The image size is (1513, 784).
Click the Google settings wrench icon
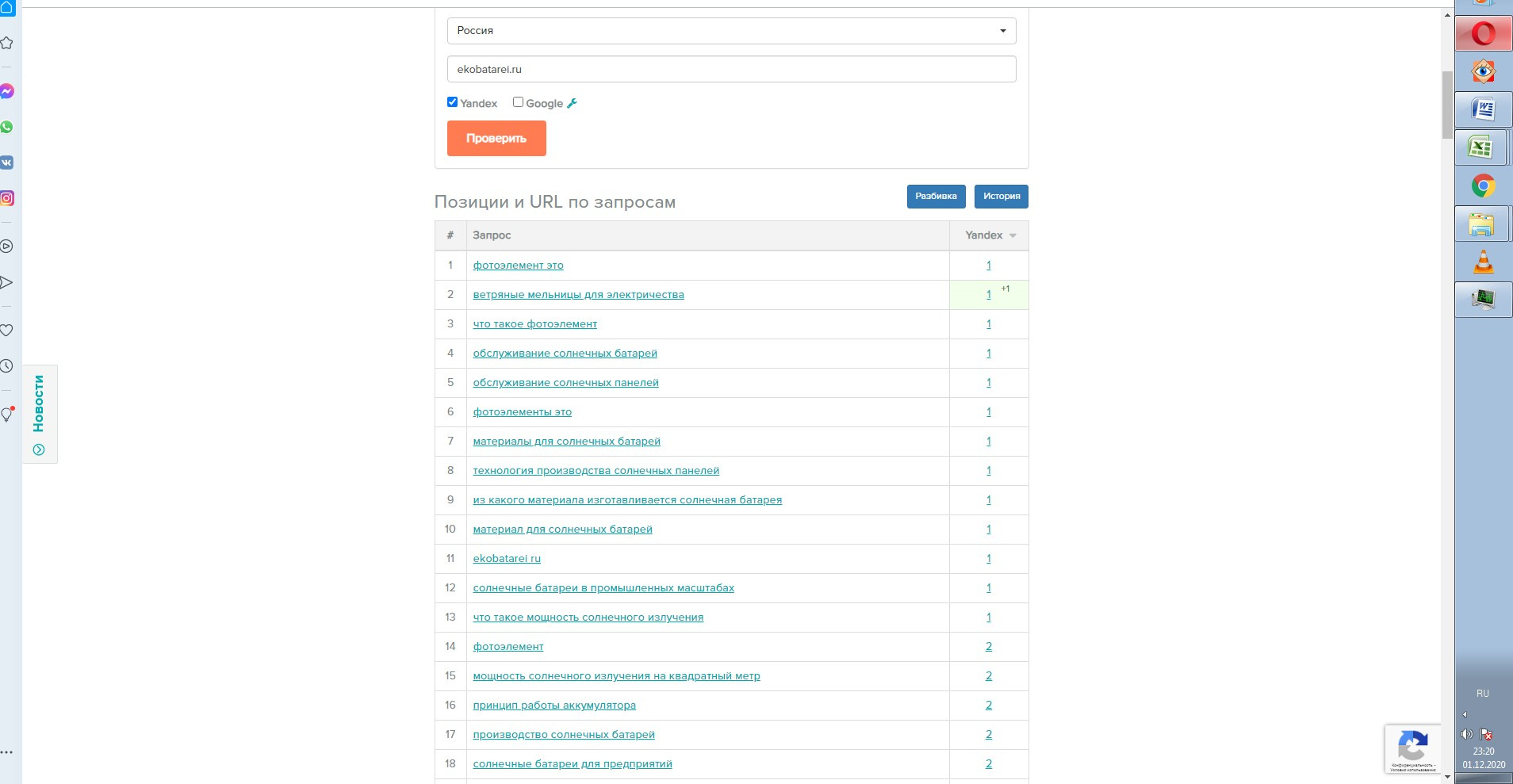tap(572, 103)
